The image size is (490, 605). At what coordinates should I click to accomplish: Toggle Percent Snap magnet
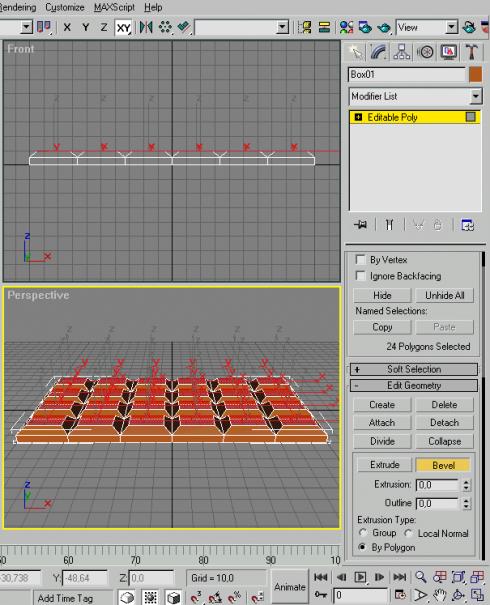234,597
